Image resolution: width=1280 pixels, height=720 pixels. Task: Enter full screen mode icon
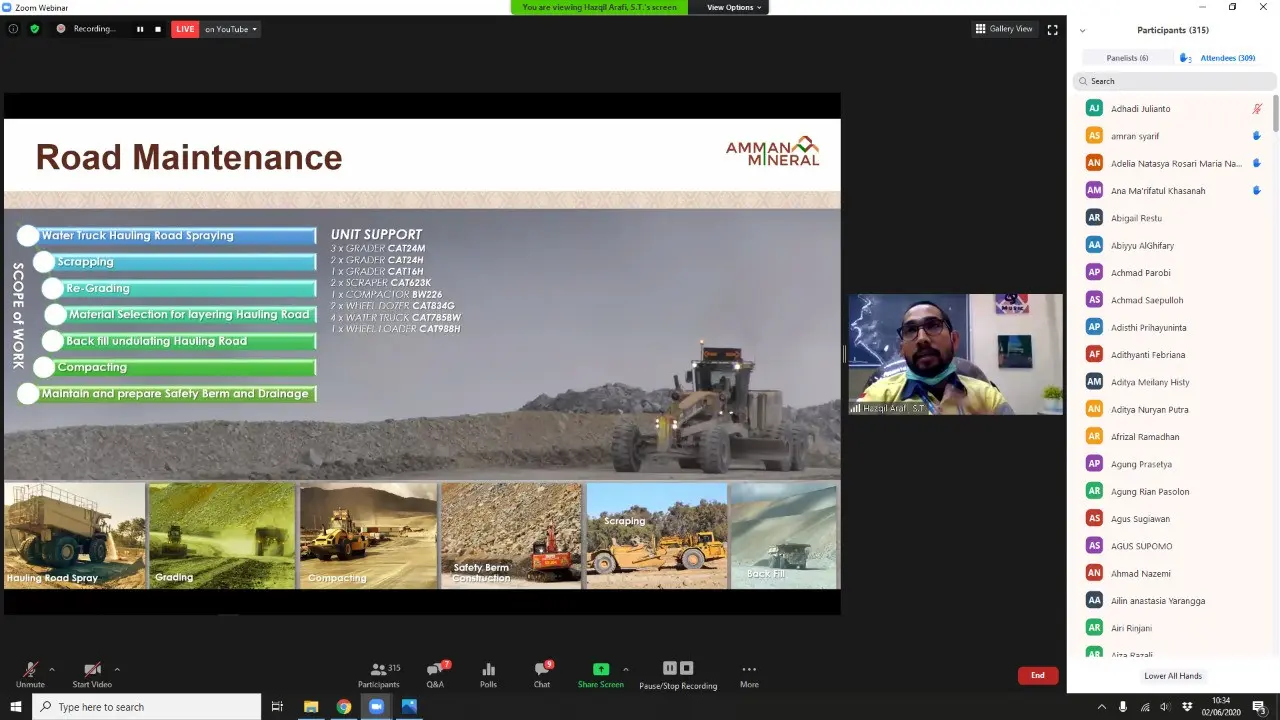point(1052,29)
